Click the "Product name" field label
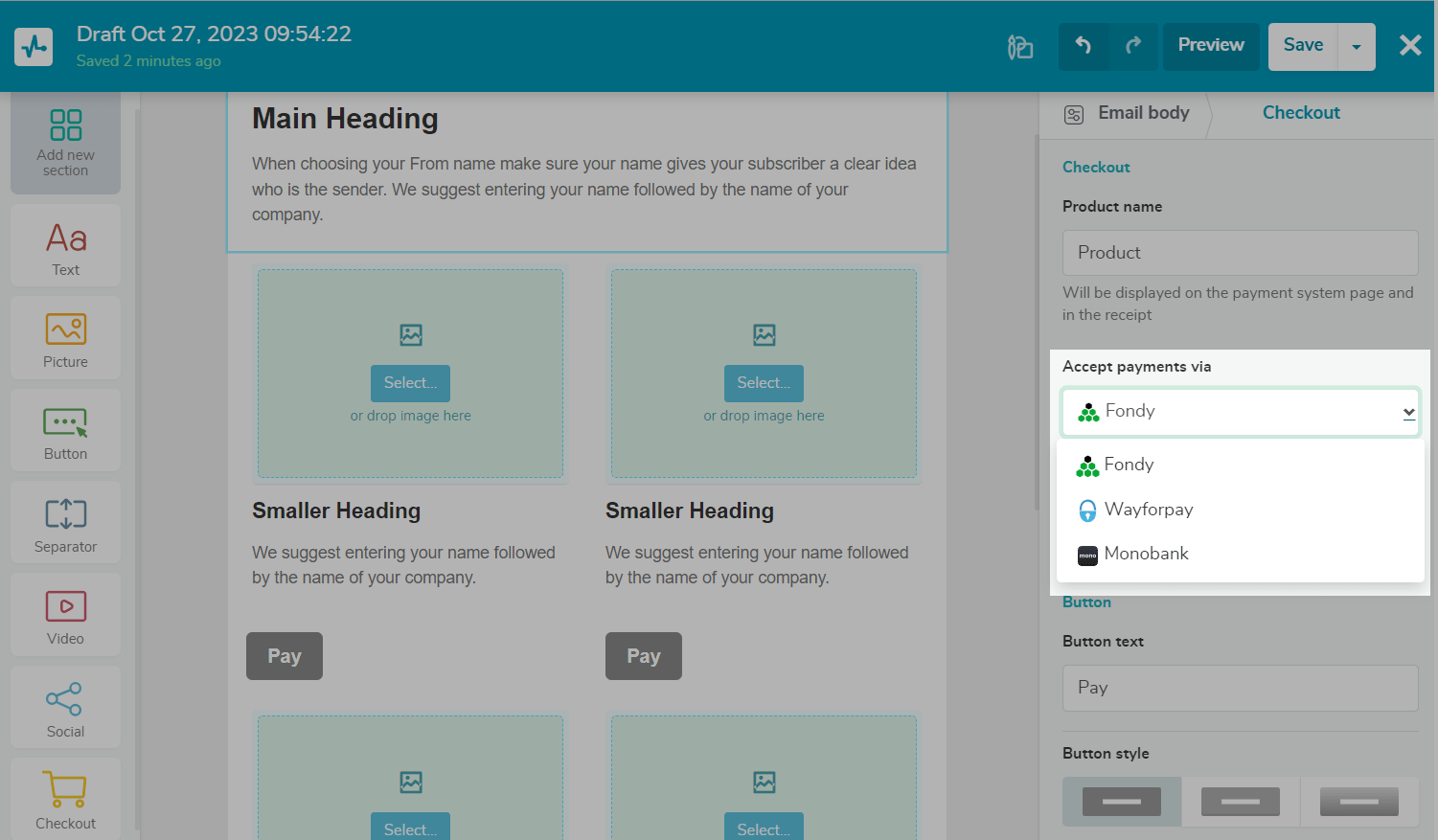Image resolution: width=1438 pixels, height=840 pixels. (x=1112, y=207)
